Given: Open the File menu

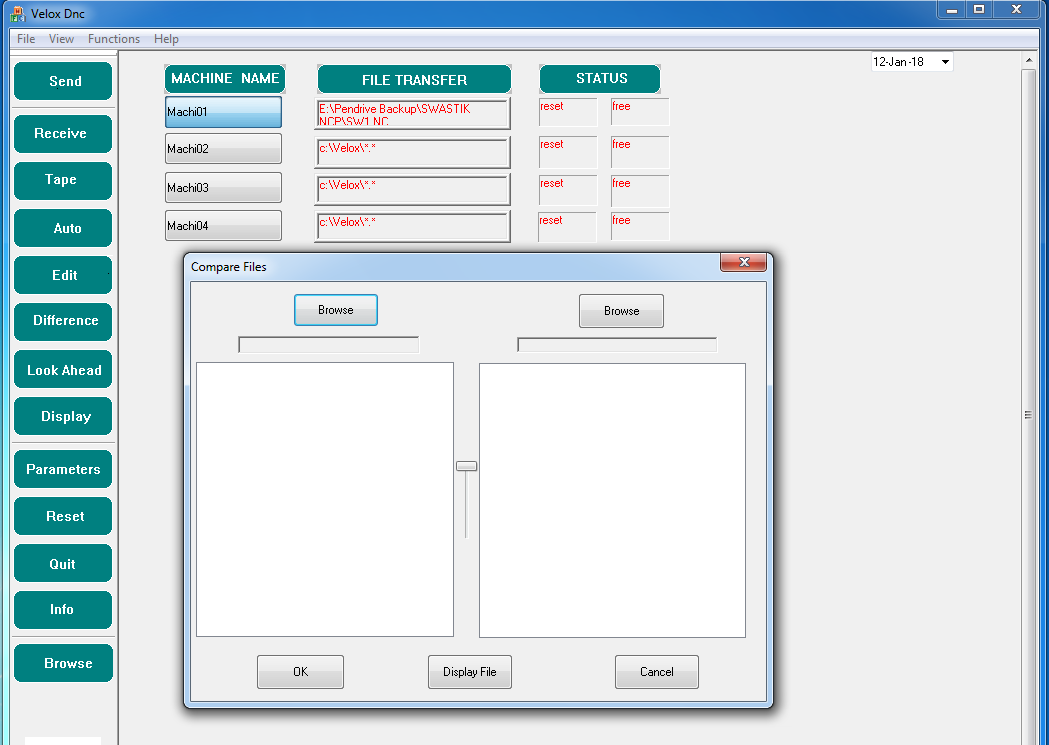Looking at the screenshot, I should (x=26, y=39).
